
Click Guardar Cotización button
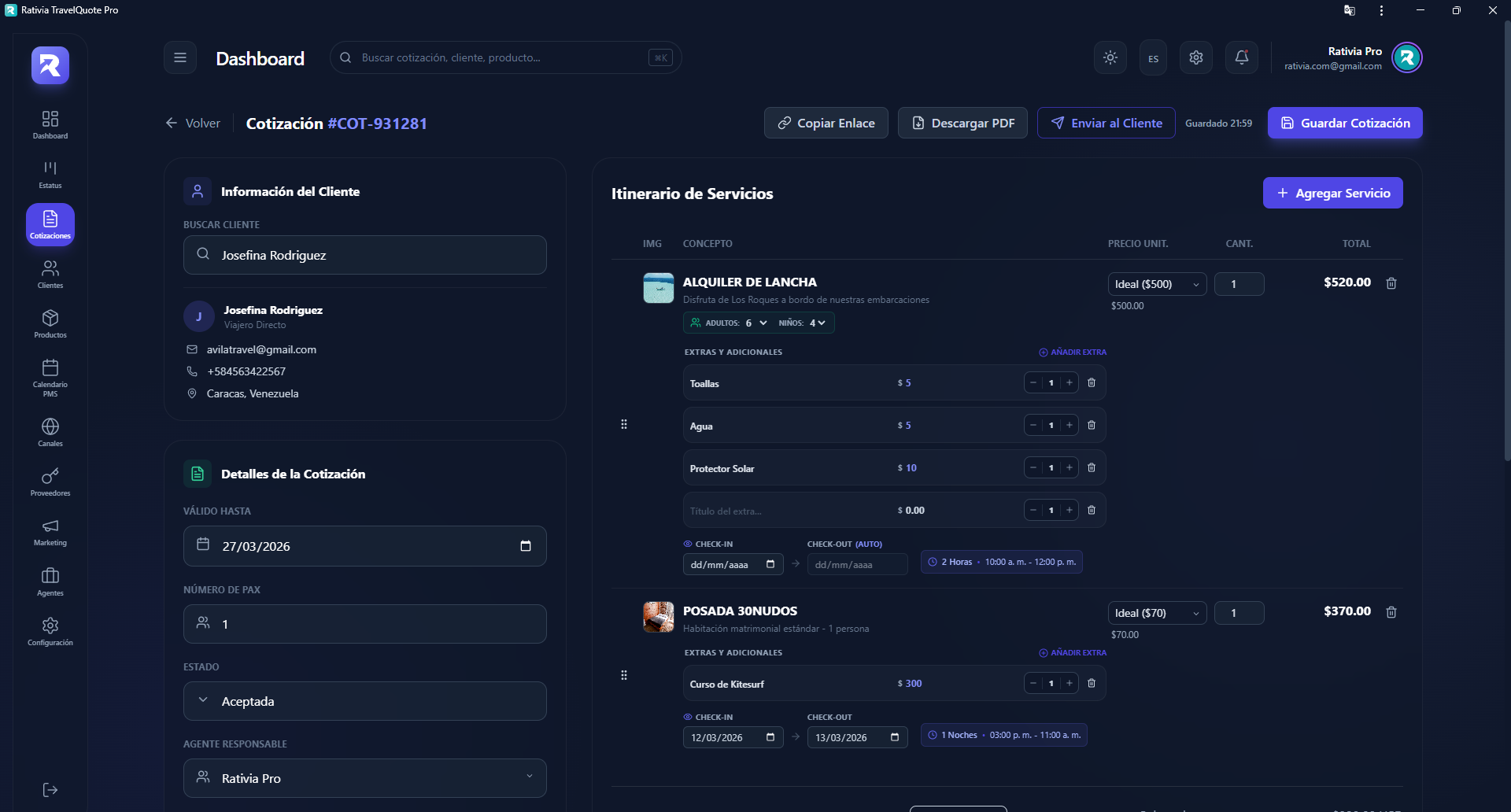coord(1345,123)
